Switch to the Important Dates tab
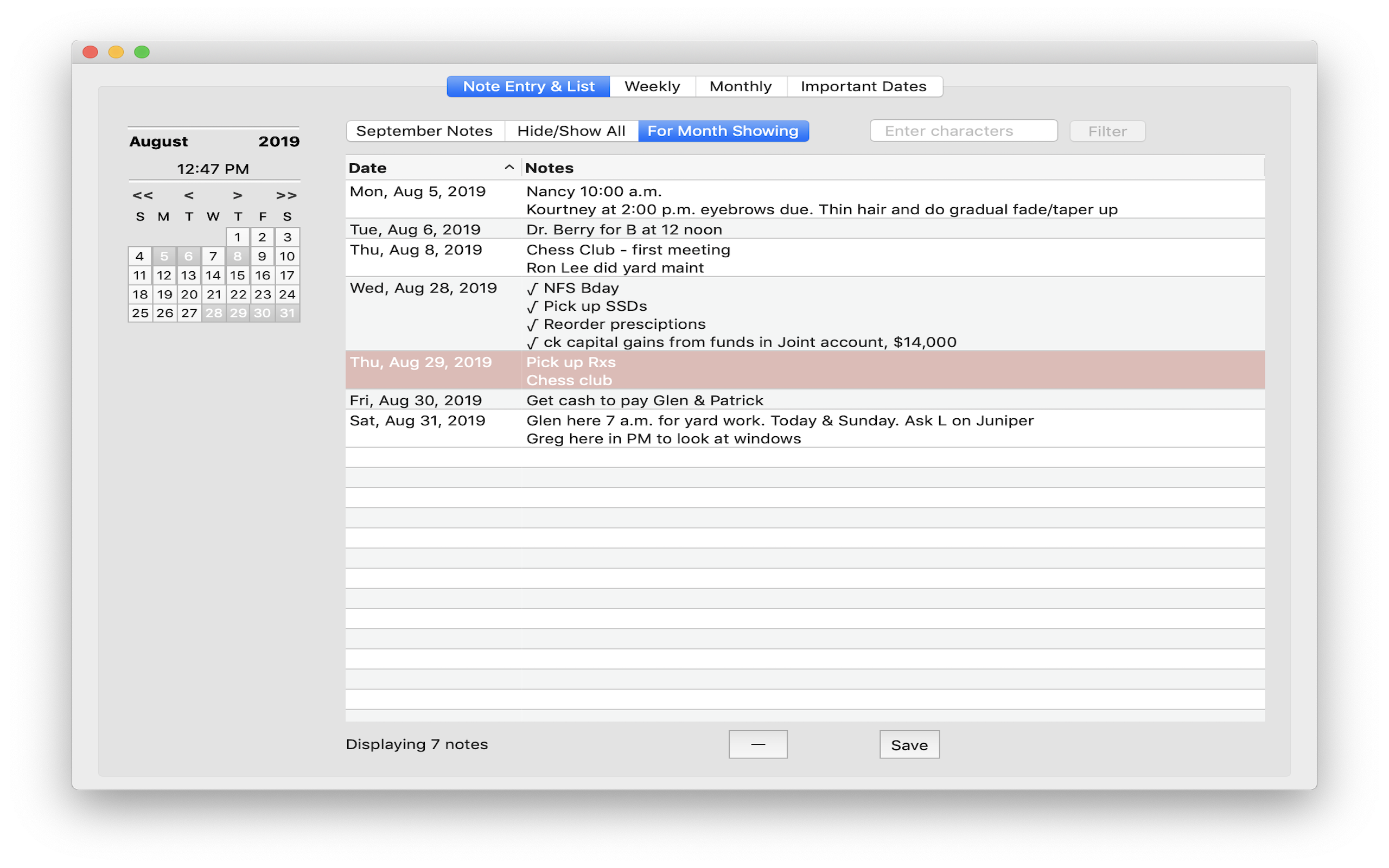The width and height of the screenshot is (1389, 868). pyautogui.click(x=863, y=86)
